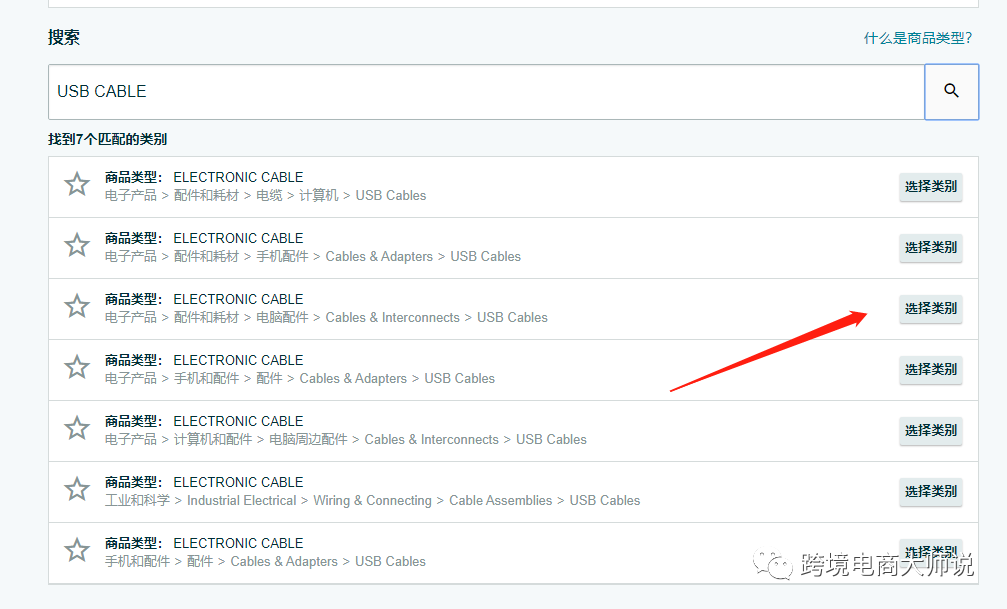Click the 找到7个匹配的类别 result count text
This screenshot has width=1007, height=609.
[107, 139]
